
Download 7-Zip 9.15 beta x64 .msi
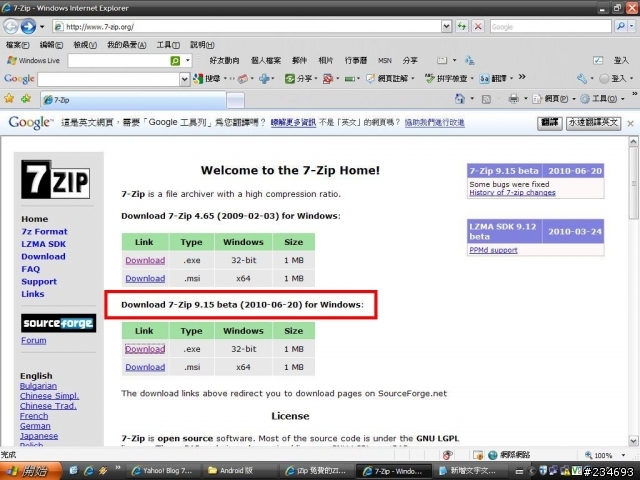coord(145,367)
